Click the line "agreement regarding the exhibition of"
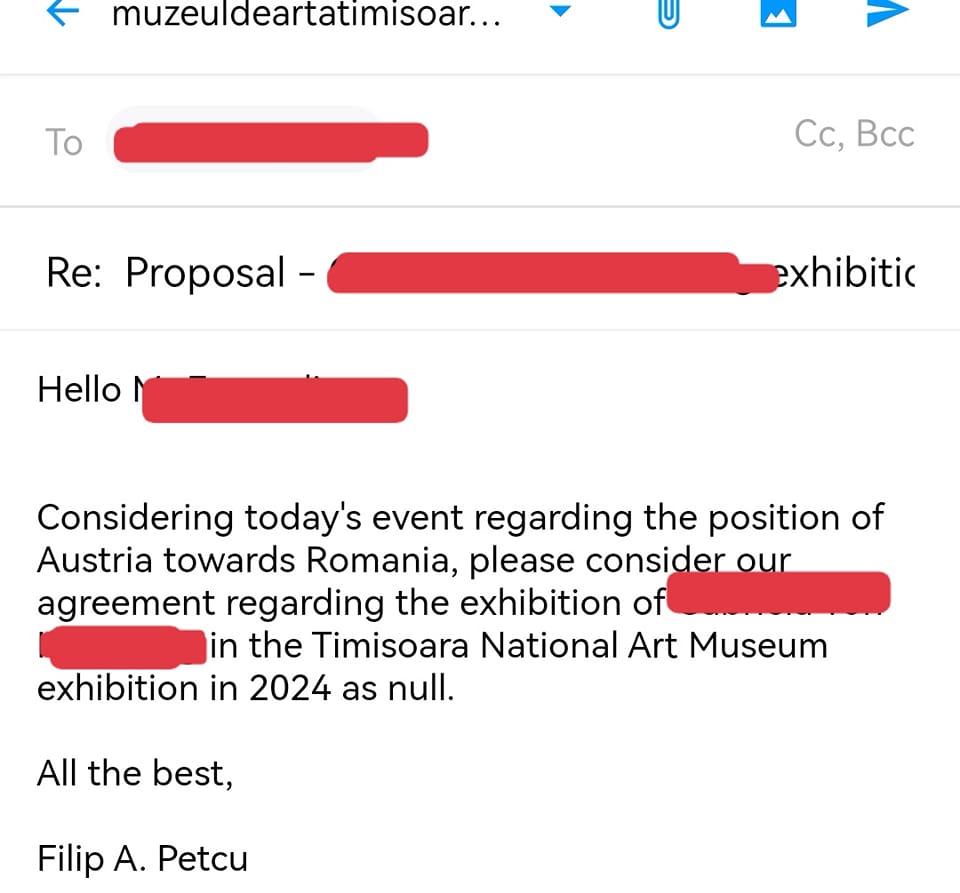The image size is (960, 893). click(x=350, y=604)
